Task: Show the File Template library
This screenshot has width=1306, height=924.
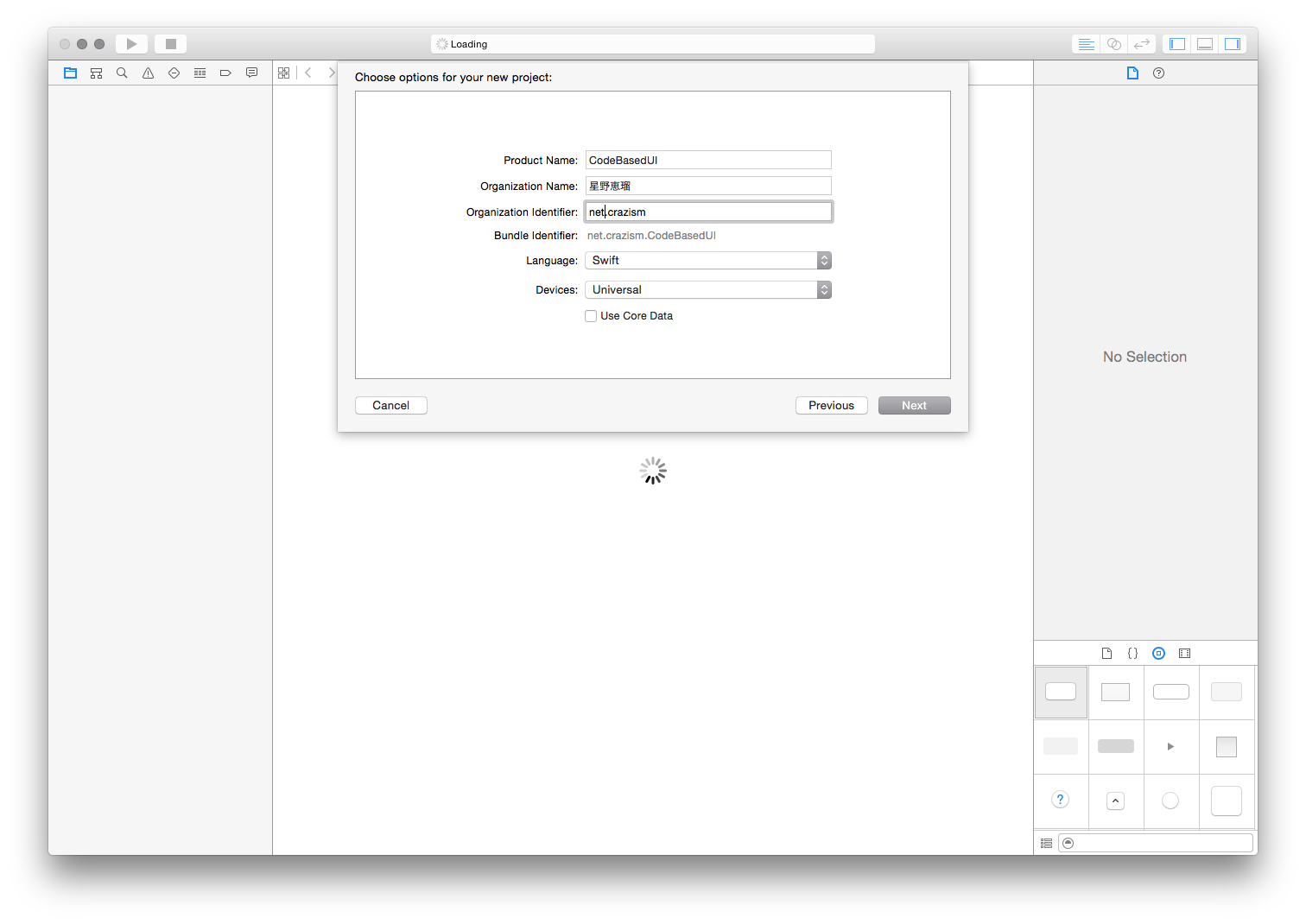Action: click(1106, 654)
